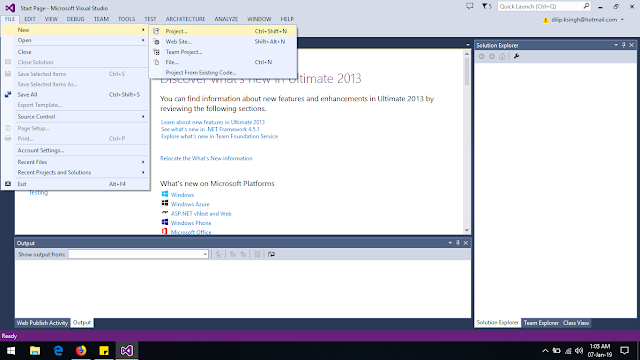Open the Action Center notification icon
This screenshot has height=360, width=640.
(624, 351)
